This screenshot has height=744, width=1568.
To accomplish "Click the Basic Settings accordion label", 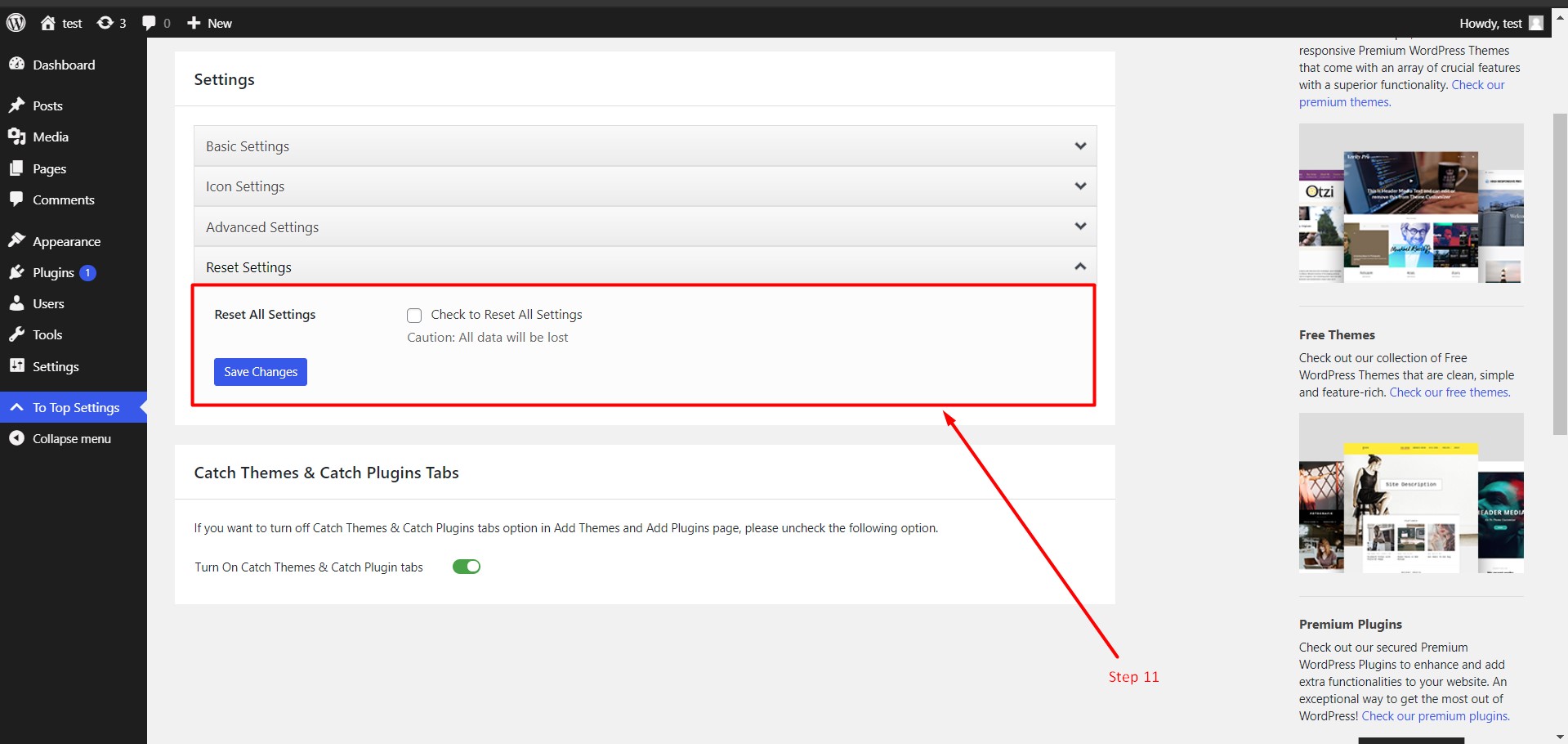I will [x=248, y=146].
